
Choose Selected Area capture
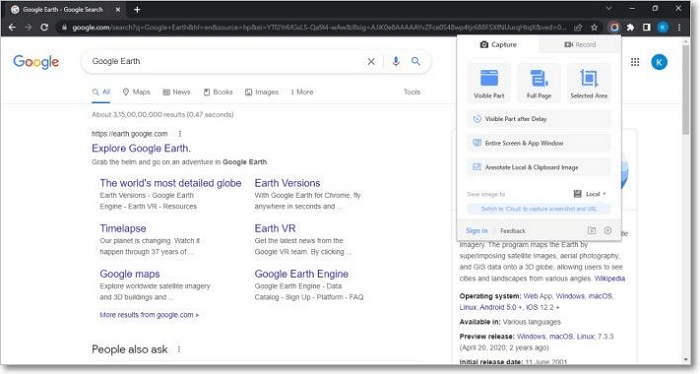pos(589,83)
